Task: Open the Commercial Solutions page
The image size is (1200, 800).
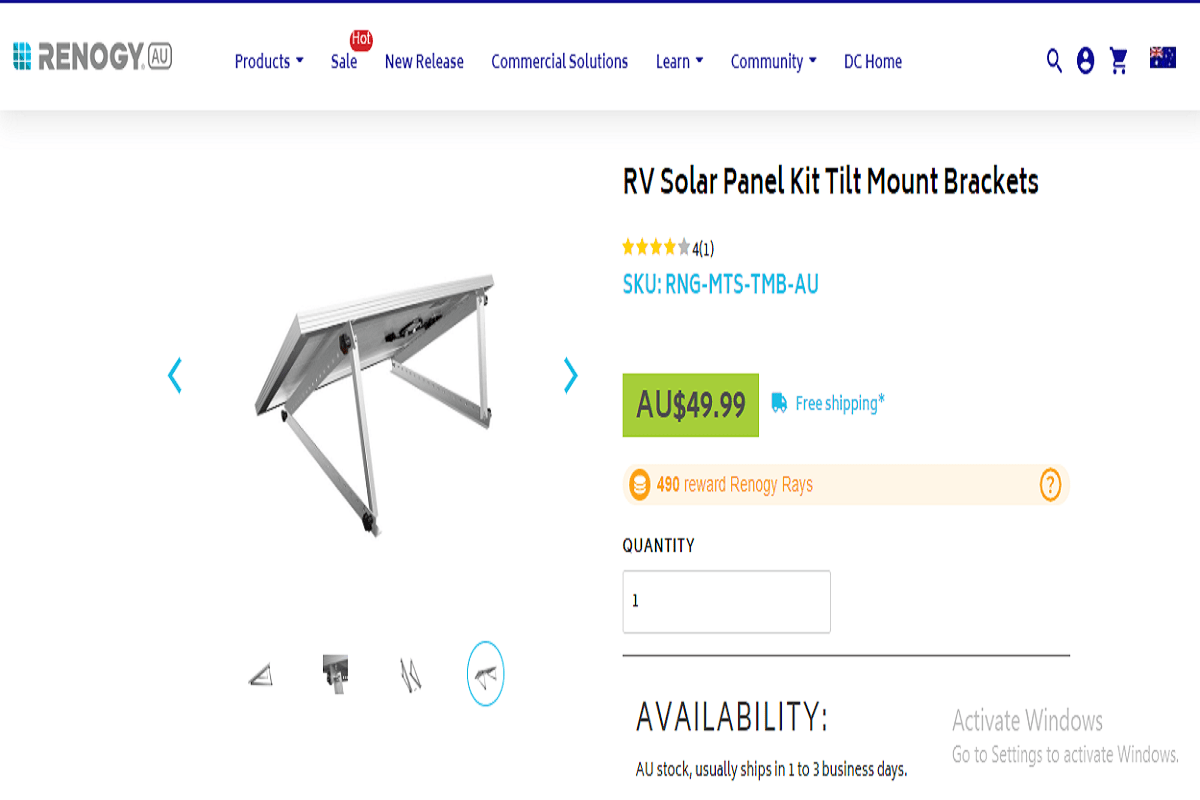Action: pos(559,61)
